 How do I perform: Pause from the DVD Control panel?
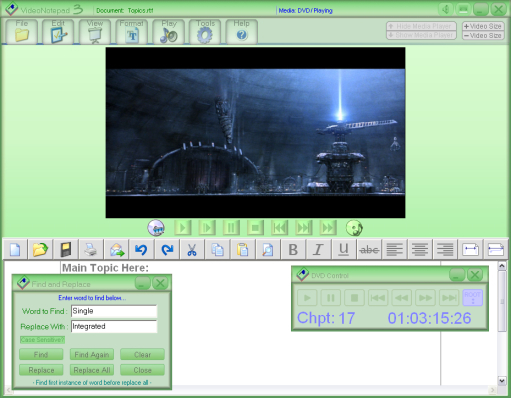coord(331,297)
